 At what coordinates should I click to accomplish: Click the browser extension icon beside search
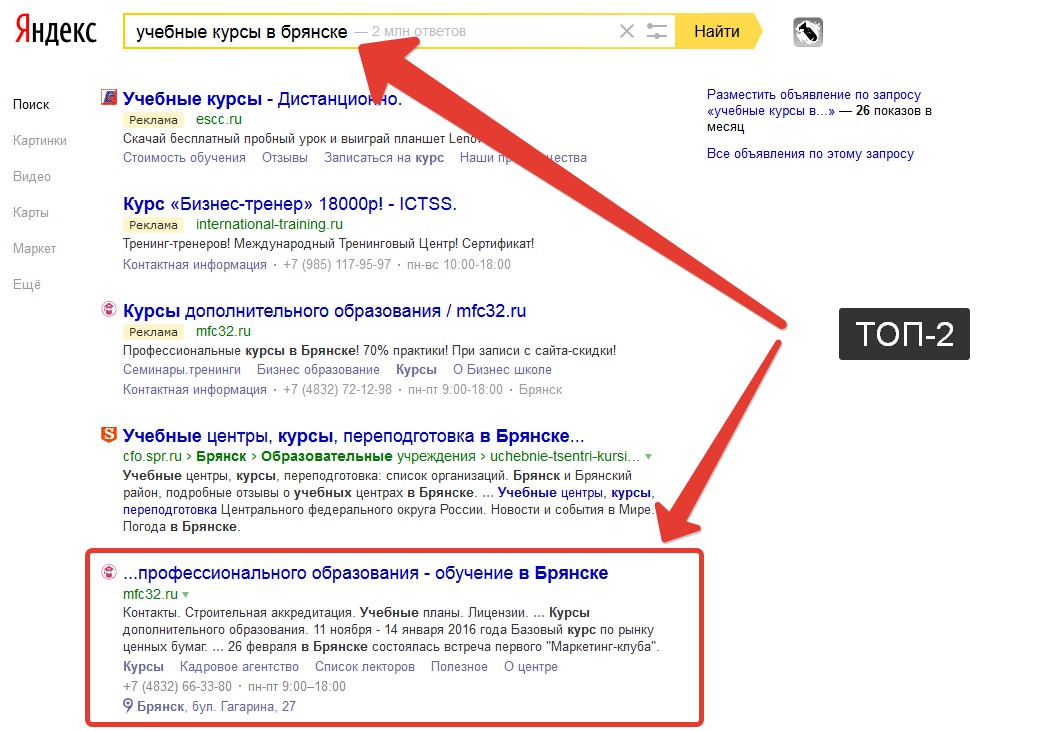coord(808,32)
